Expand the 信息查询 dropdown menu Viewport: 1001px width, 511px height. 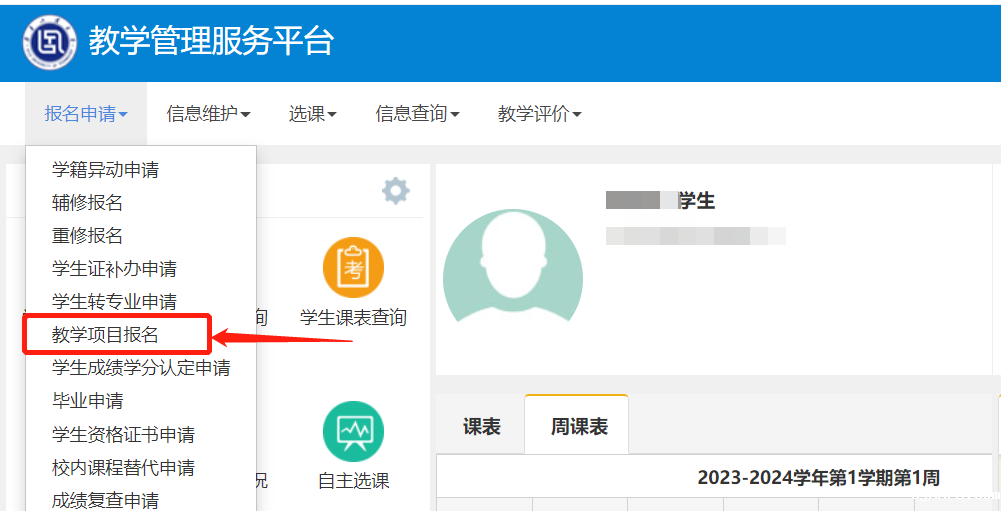[x=417, y=114]
